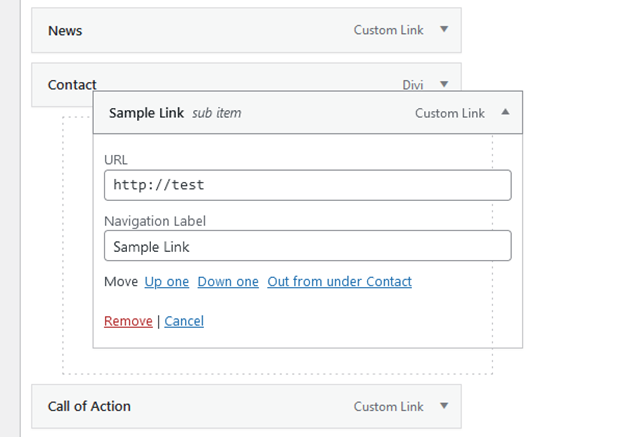Click the sub item text beside Sample Link
Viewport: 624px width, 437px height.
point(216,113)
